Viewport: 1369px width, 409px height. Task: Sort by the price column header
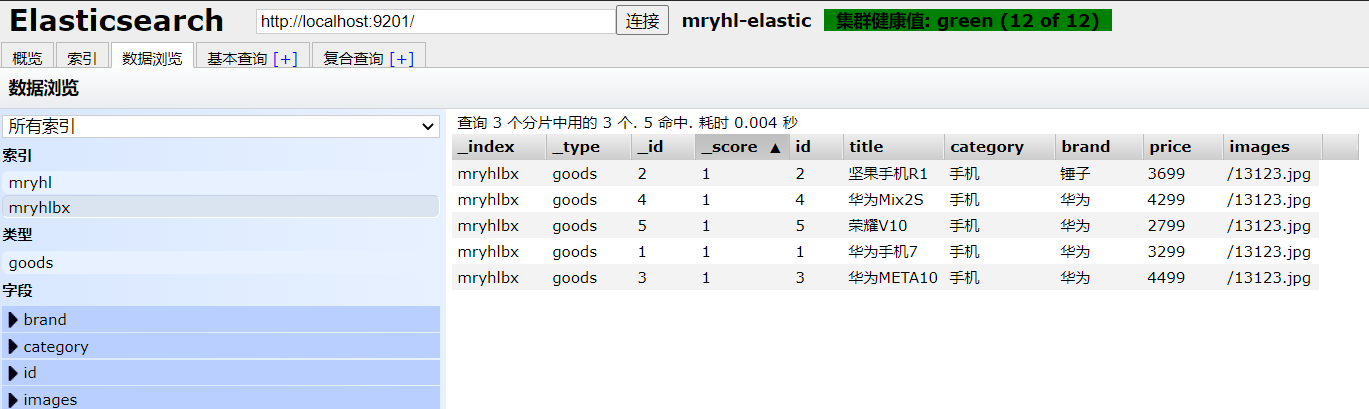[x=1183, y=147]
